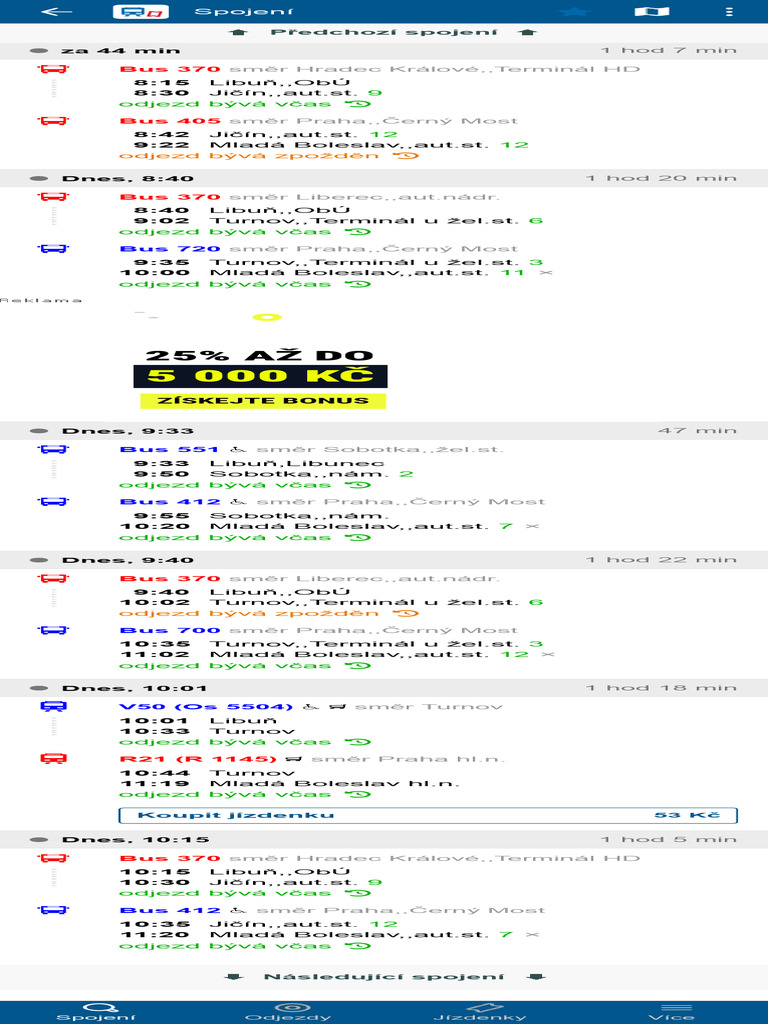Tap the blue Bus 720 vehicle icon
The height and width of the screenshot is (1024, 768).
click(x=53, y=249)
